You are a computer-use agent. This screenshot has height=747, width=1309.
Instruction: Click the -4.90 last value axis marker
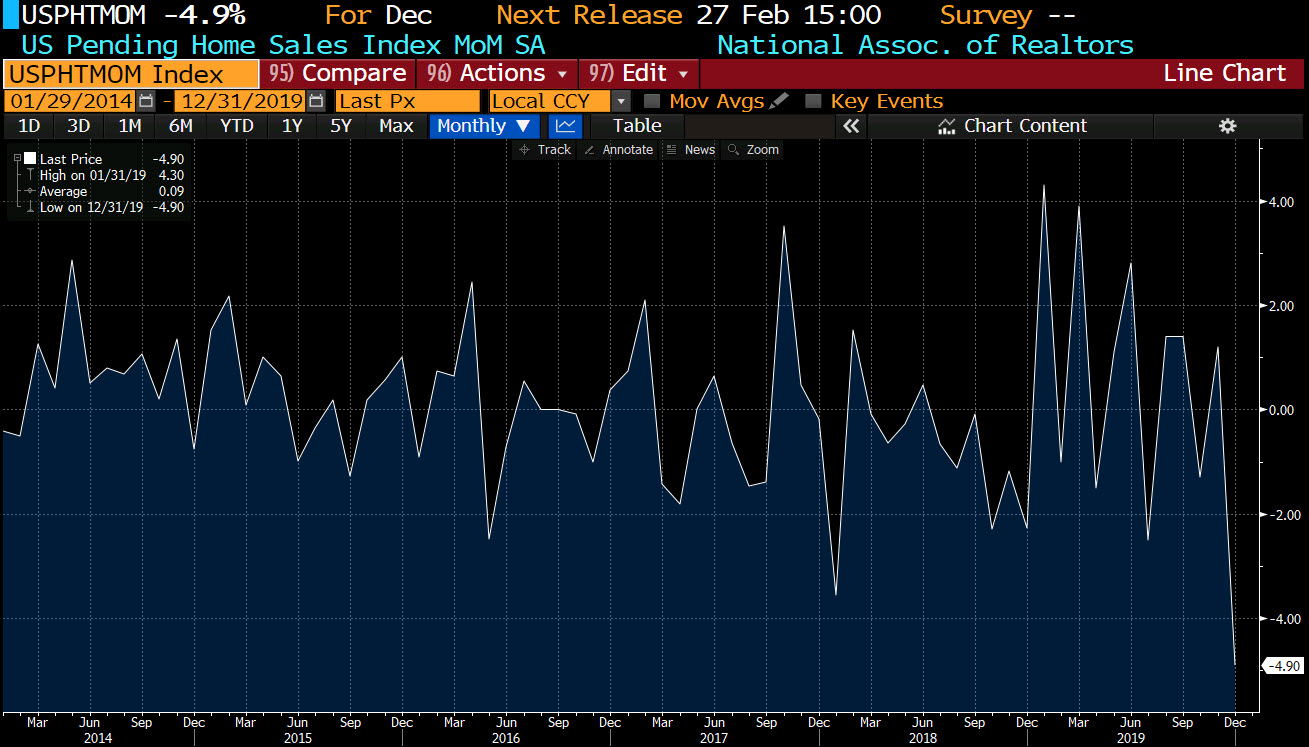click(x=1282, y=666)
